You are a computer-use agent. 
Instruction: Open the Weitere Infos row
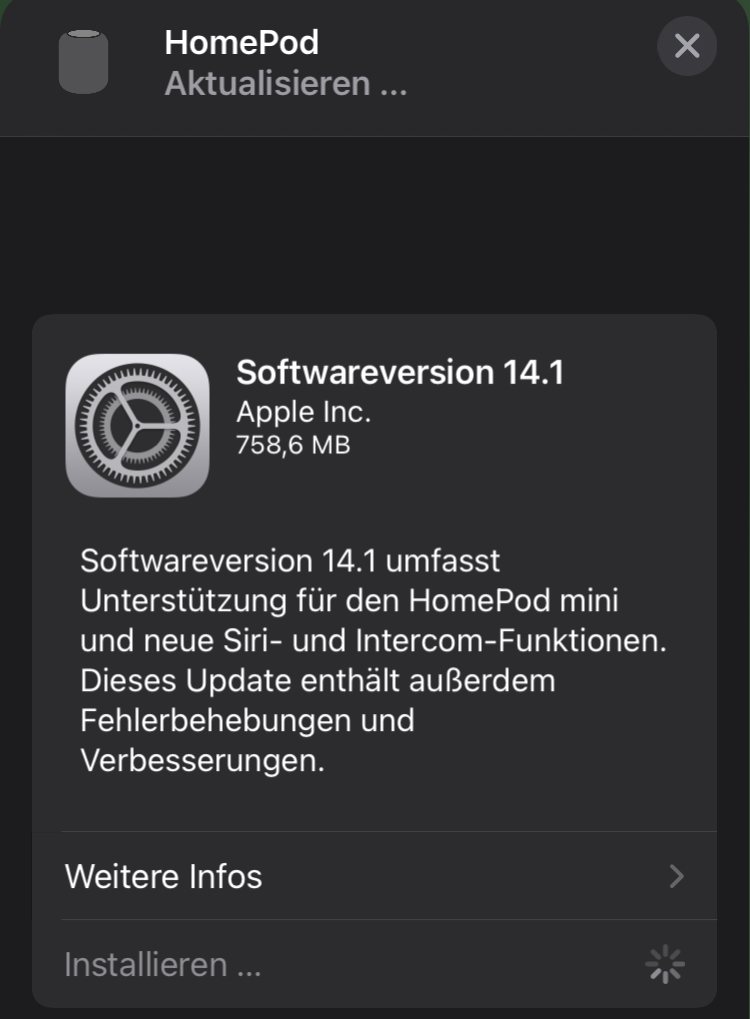point(374,876)
